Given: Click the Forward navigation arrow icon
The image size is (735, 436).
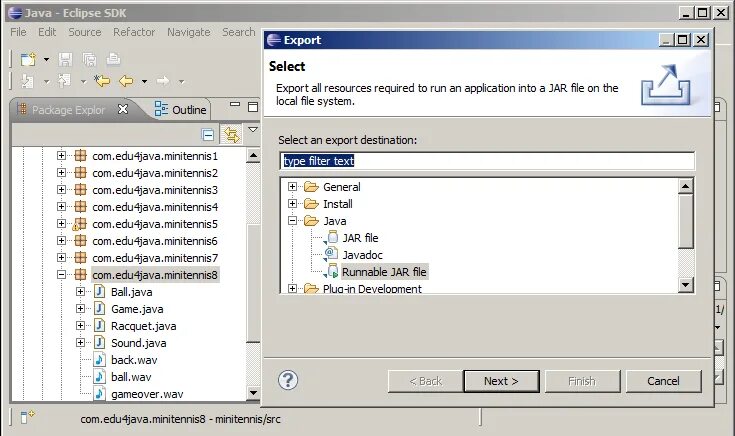Looking at the screenshot, I should 163,81.
